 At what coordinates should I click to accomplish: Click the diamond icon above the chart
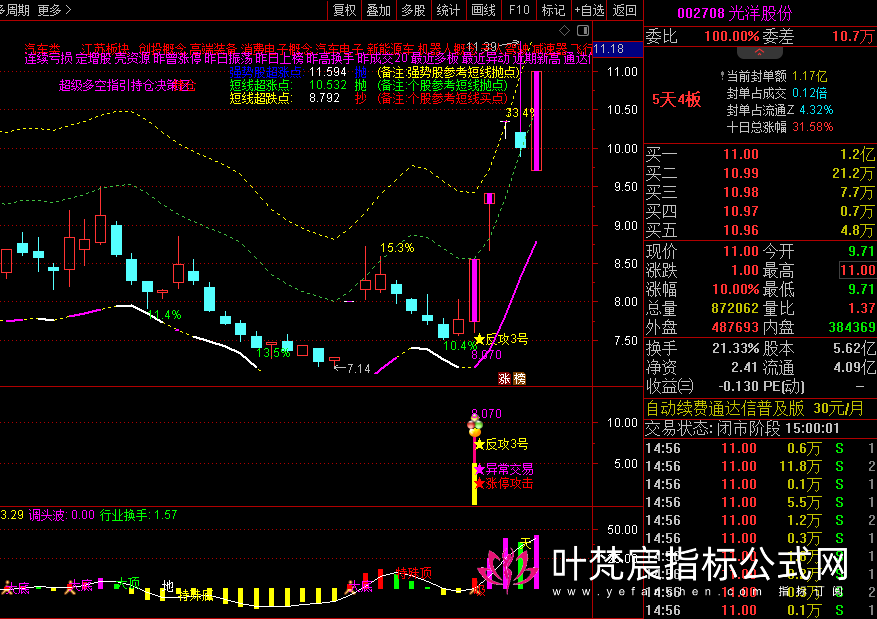[x=565, y=30]
